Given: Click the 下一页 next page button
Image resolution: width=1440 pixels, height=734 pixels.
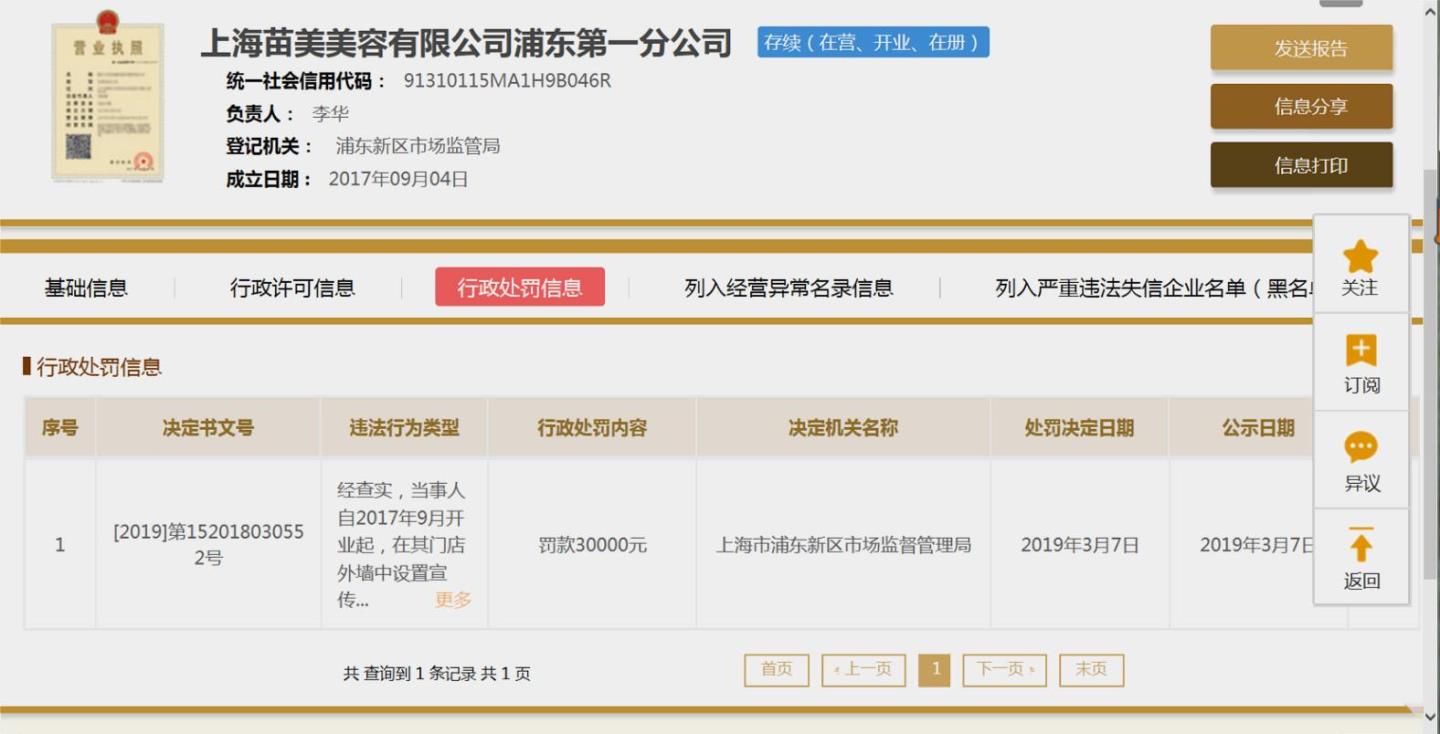Looking at the screenshot, I should 1004,670.
